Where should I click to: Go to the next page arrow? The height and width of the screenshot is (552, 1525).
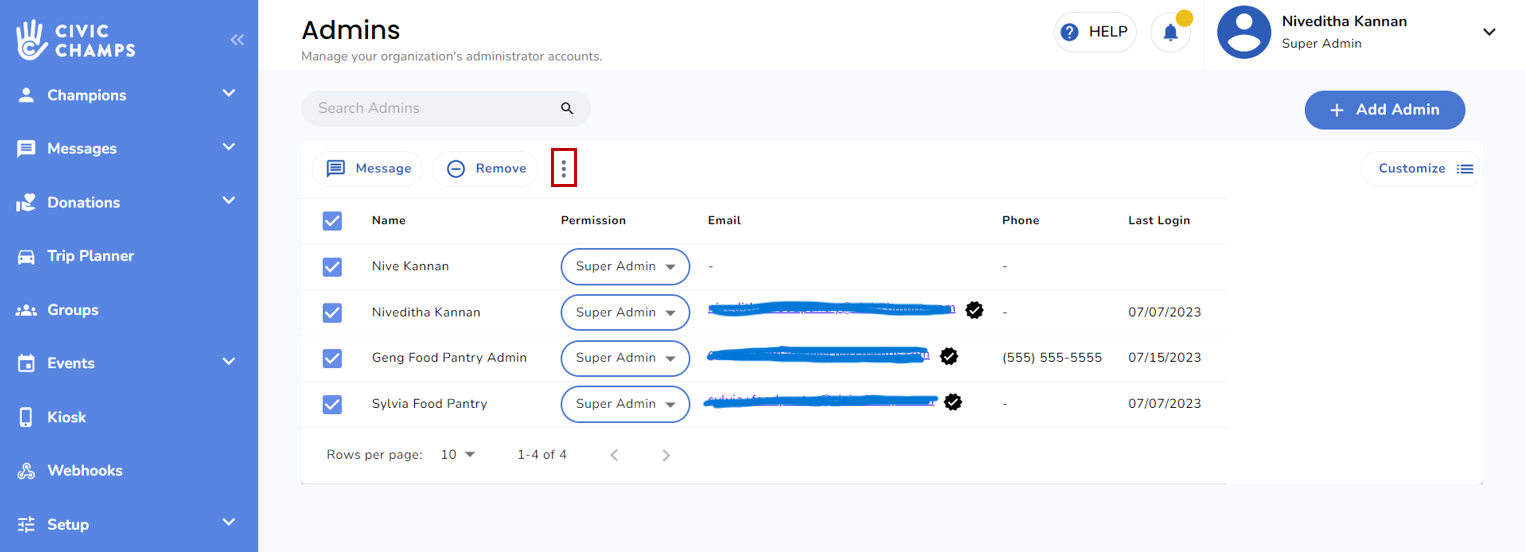(666, 455)
